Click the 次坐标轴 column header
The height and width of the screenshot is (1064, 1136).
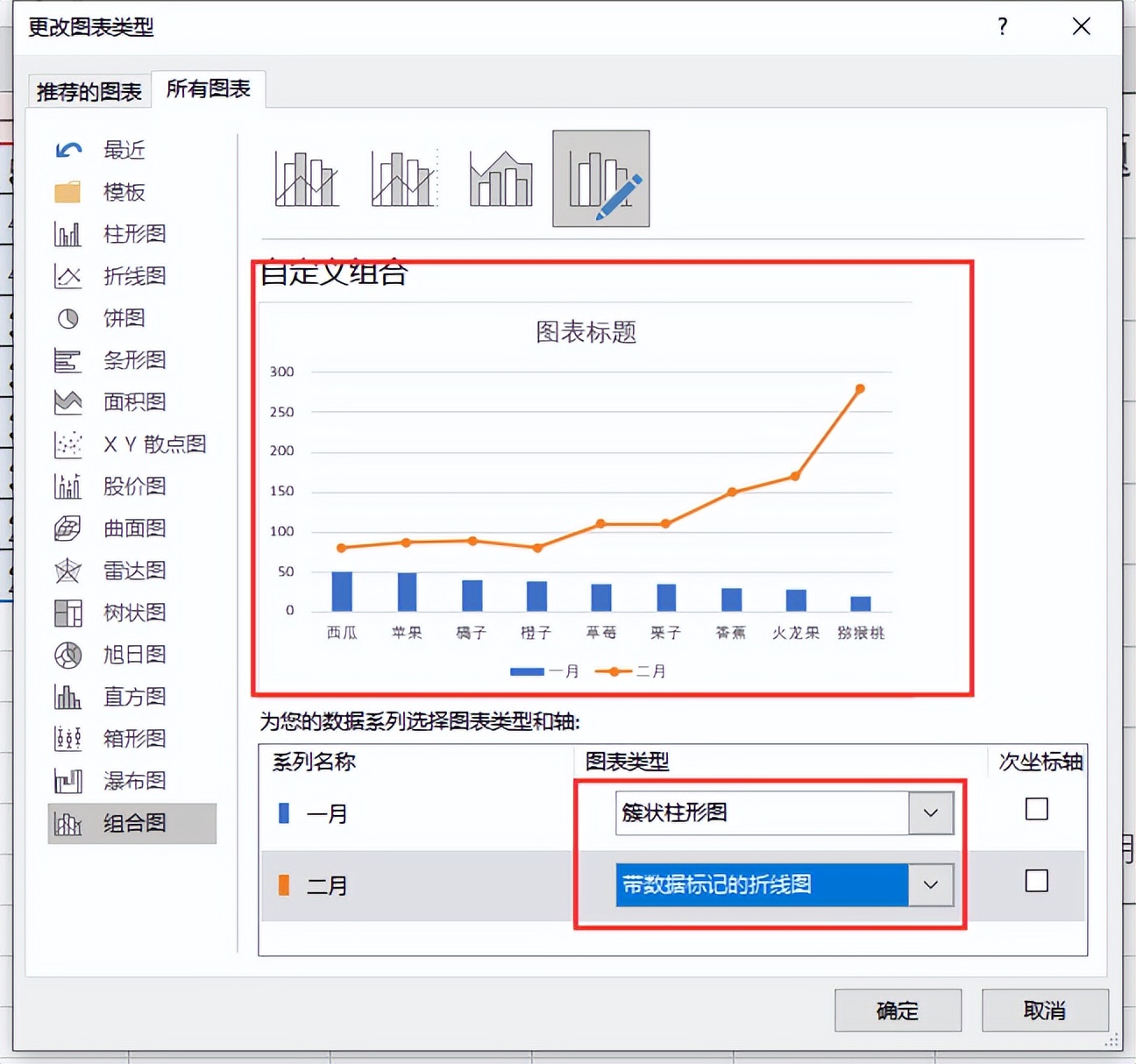(1040, 762)
